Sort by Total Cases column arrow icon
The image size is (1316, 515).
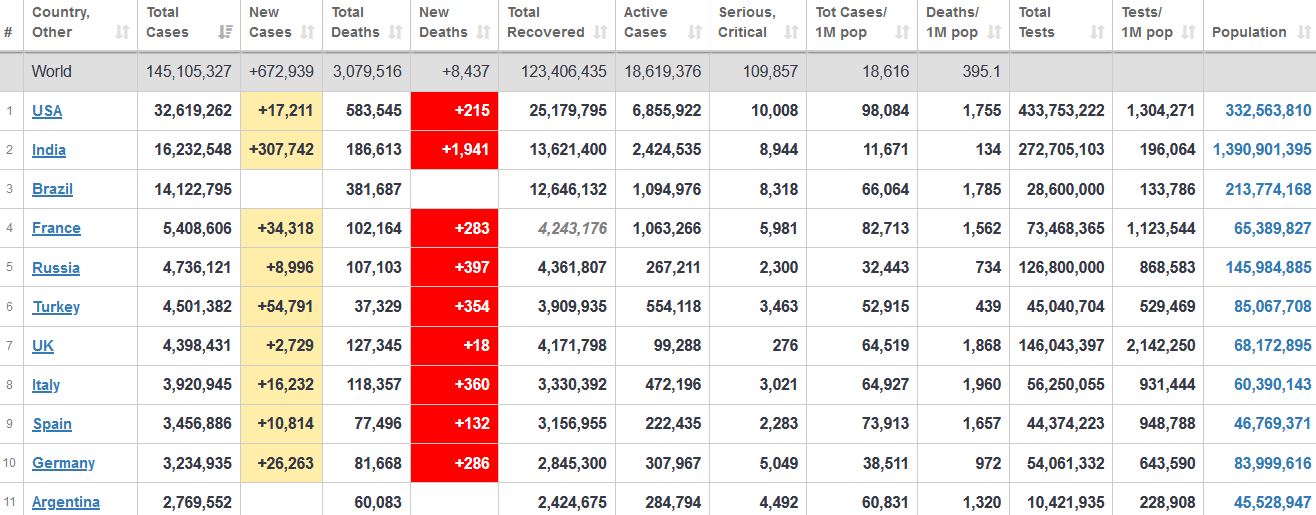pos(226,32)
